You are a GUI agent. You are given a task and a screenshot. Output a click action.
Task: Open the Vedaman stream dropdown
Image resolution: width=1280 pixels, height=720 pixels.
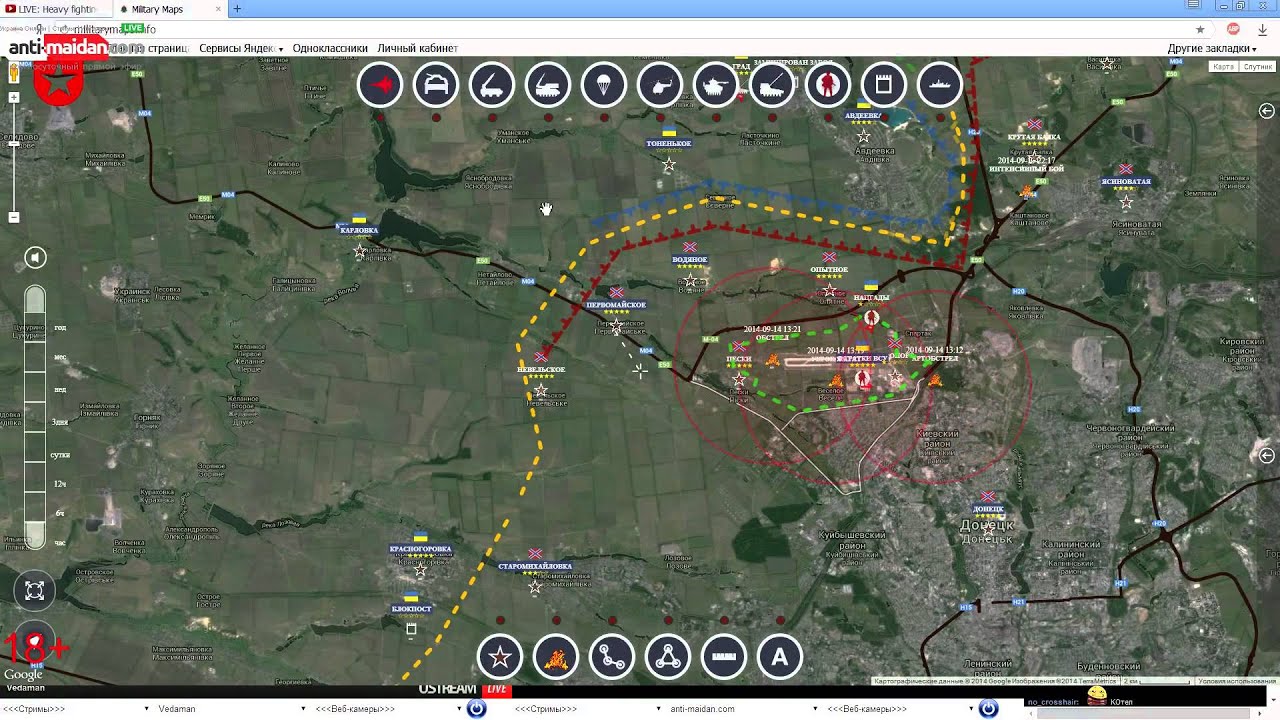[x=232, y=709]
